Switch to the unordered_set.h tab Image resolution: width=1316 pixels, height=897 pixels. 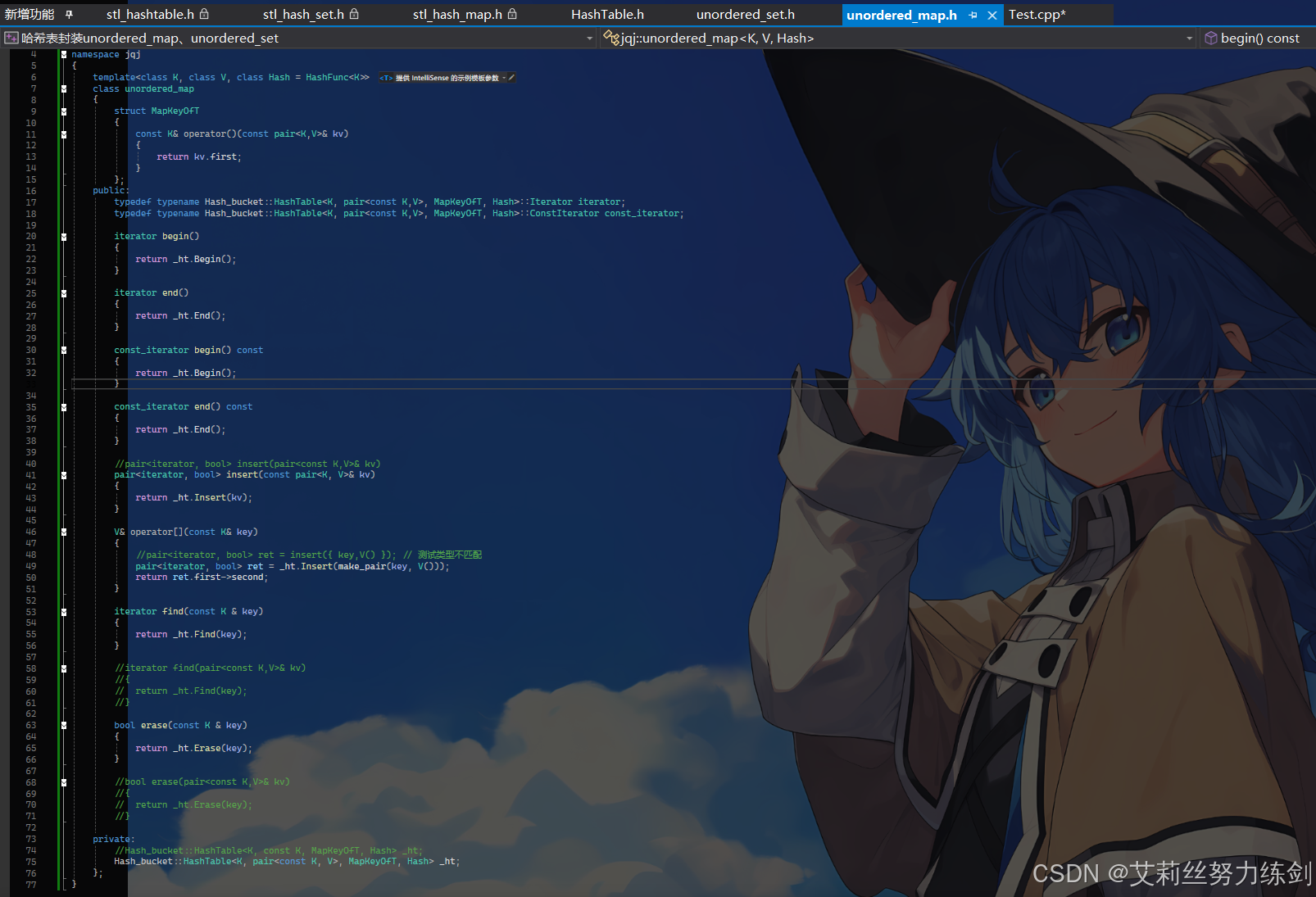(x=745, y=15)
